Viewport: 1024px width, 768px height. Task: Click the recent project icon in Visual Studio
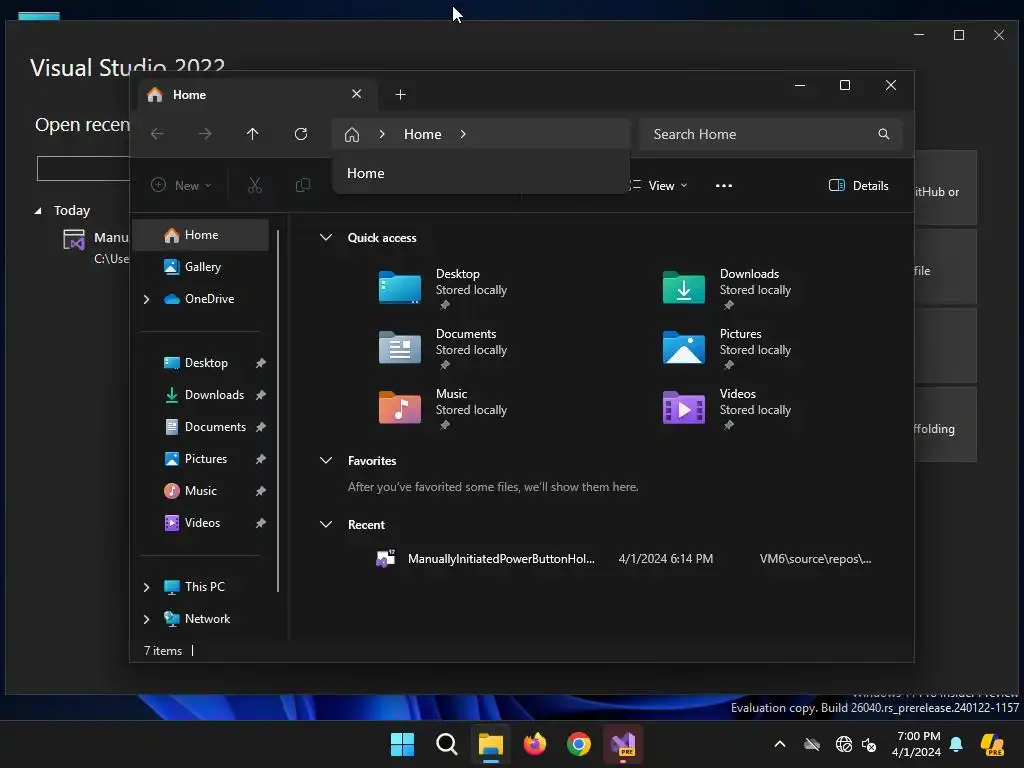74,240
